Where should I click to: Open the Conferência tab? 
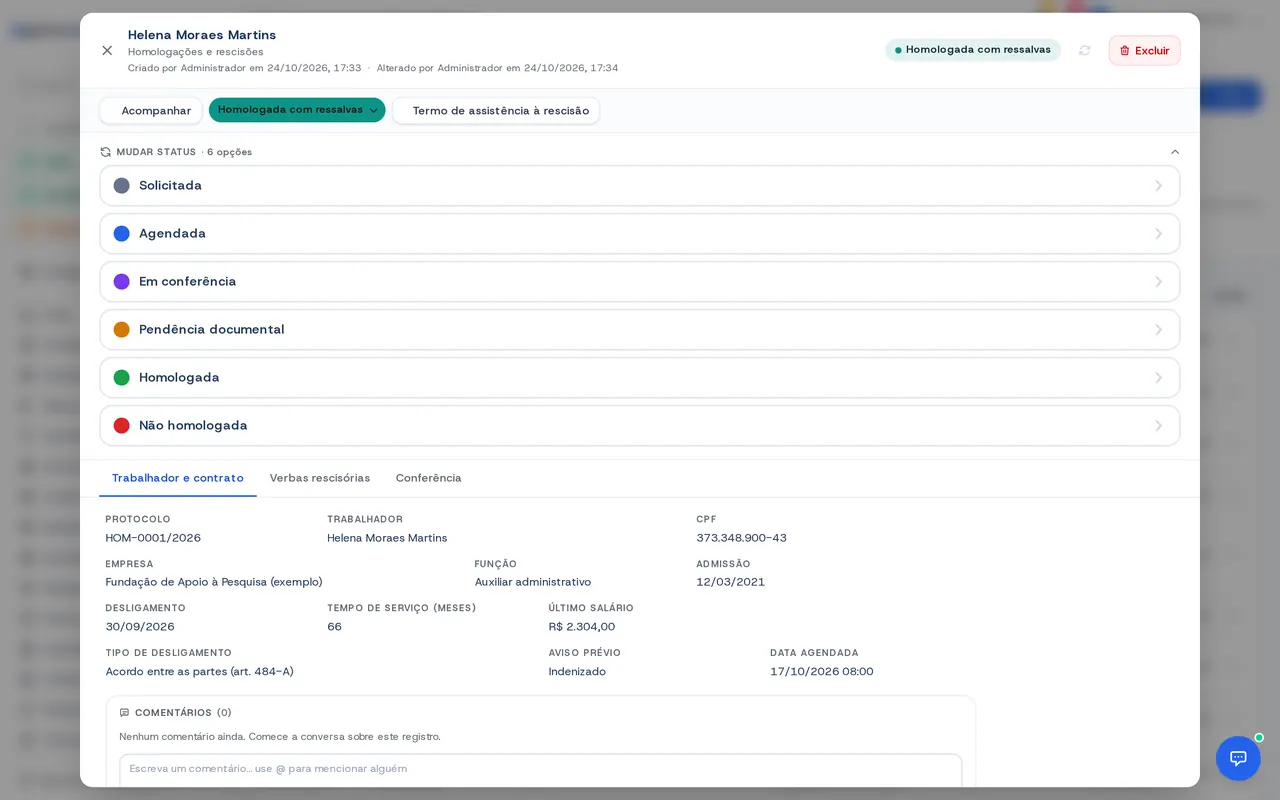pyautogui.click(x=429, y=478)
